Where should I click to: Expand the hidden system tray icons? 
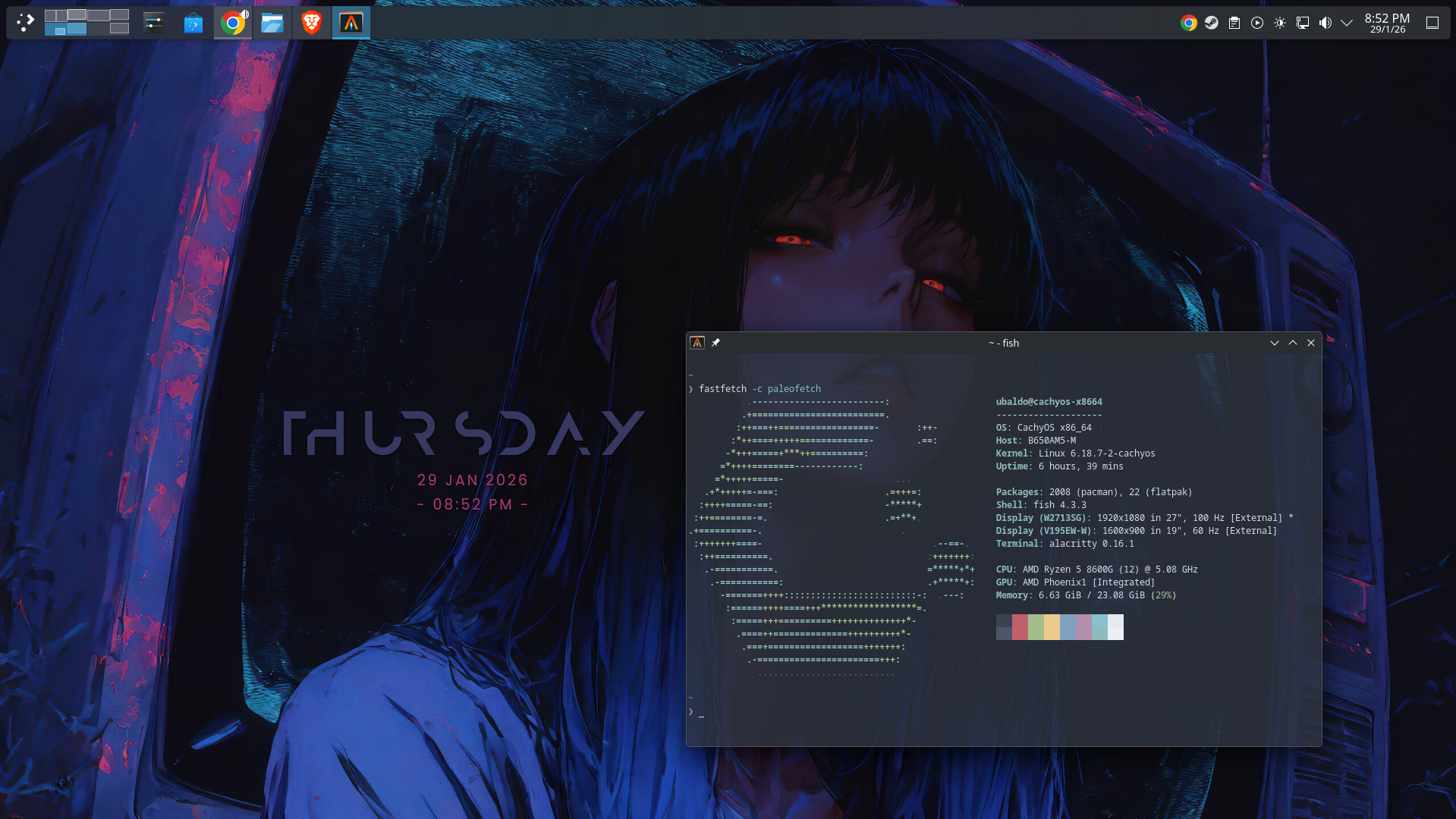(x=1347, y=23)
